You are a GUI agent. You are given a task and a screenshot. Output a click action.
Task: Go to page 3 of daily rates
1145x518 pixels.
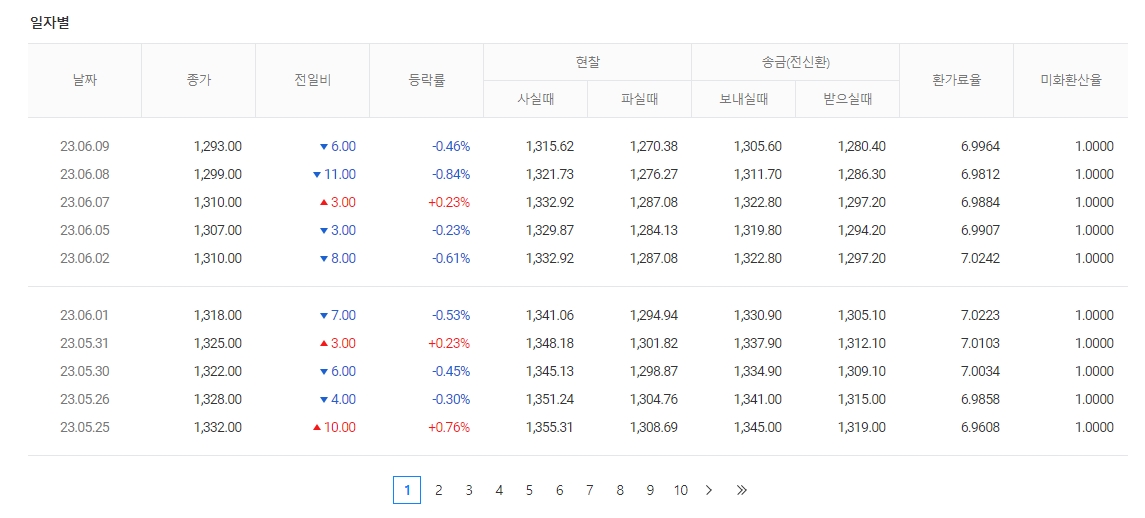[x=469, y=490]
